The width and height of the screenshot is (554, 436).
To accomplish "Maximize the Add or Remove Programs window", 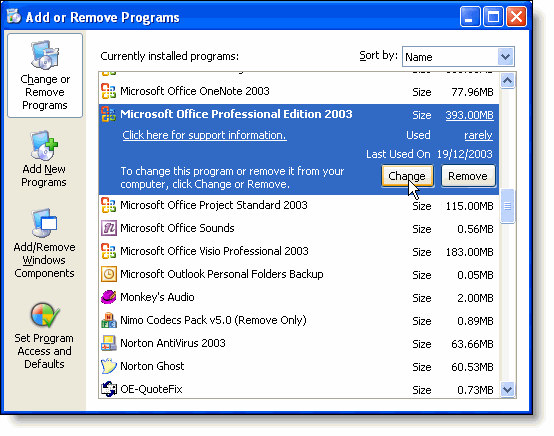I will point(493,17).
